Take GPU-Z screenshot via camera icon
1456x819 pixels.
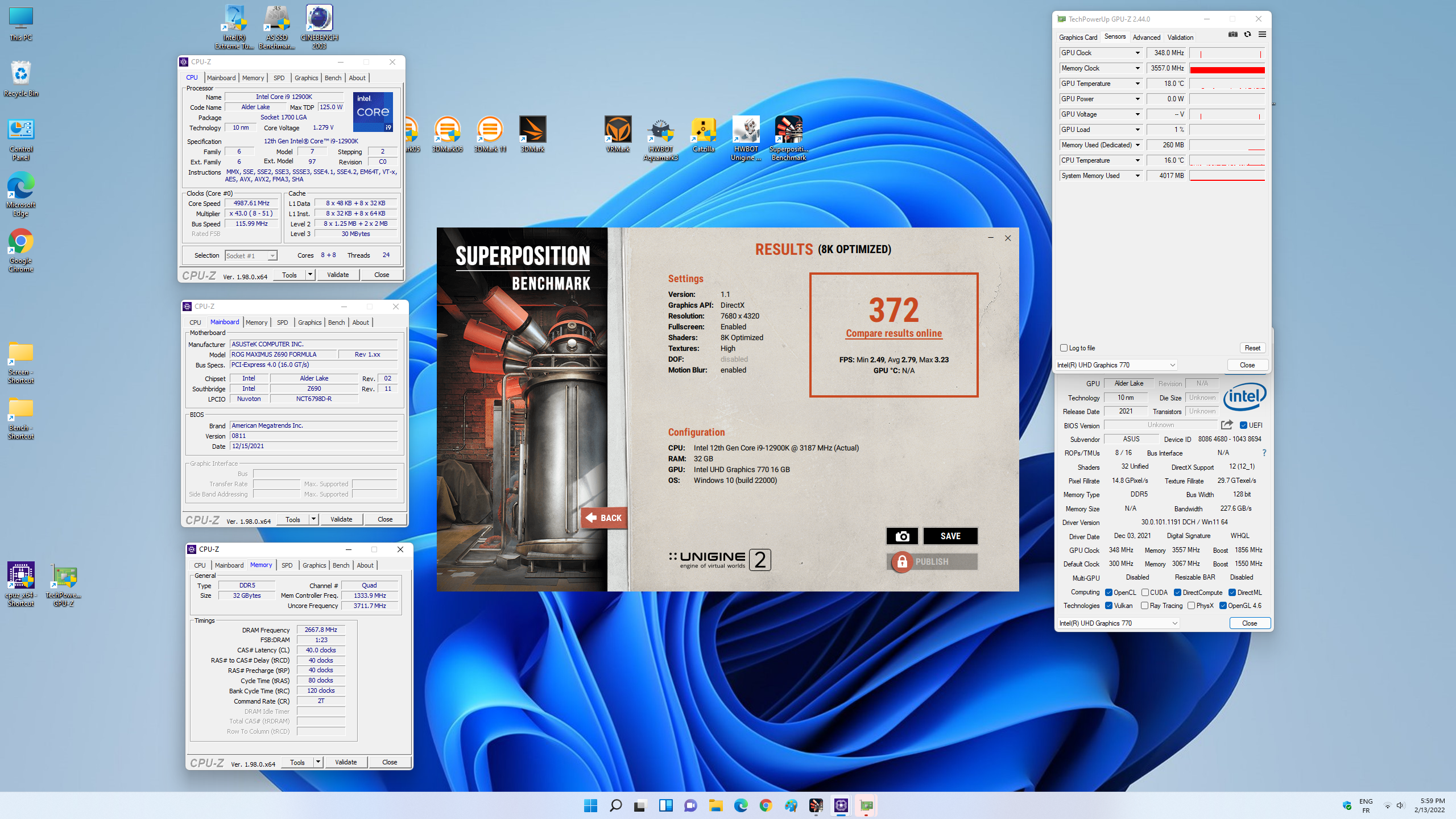coord(1232,34)
